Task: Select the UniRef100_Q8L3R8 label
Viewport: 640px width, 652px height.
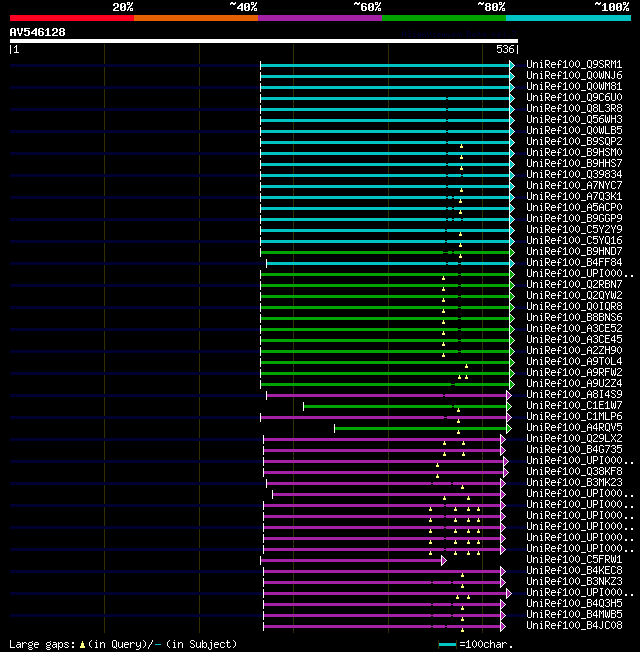Action: click(574, 109)
